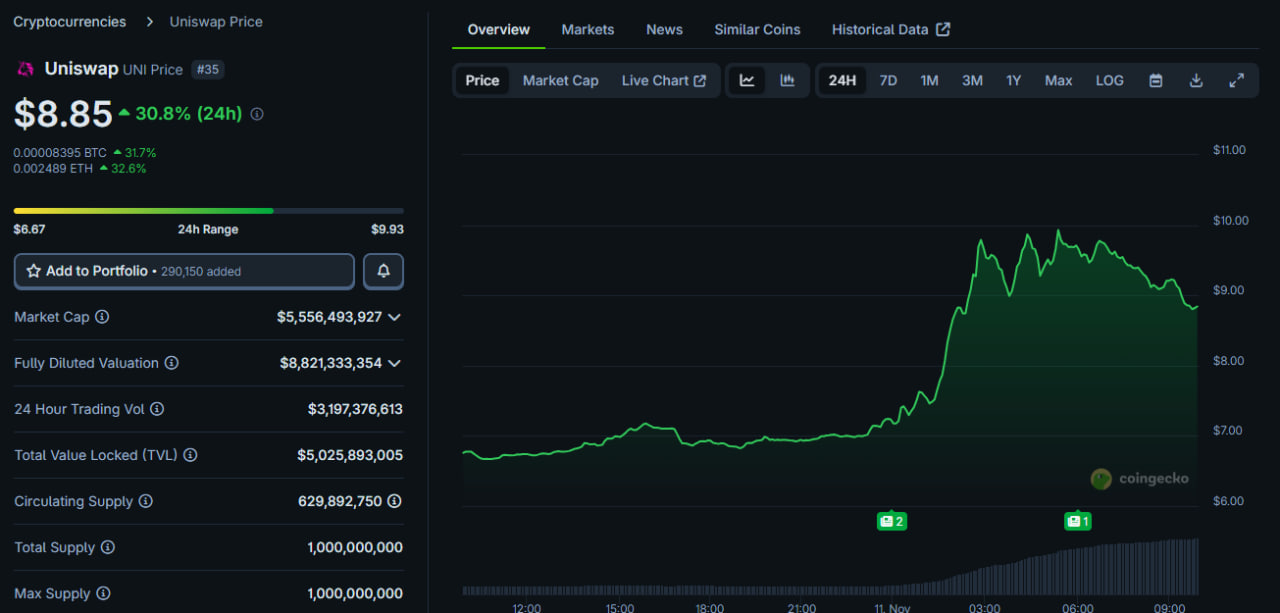1280x613 pixels.
Task: Click the Add to Portfolio button
Action: click(x=184, y=271)
